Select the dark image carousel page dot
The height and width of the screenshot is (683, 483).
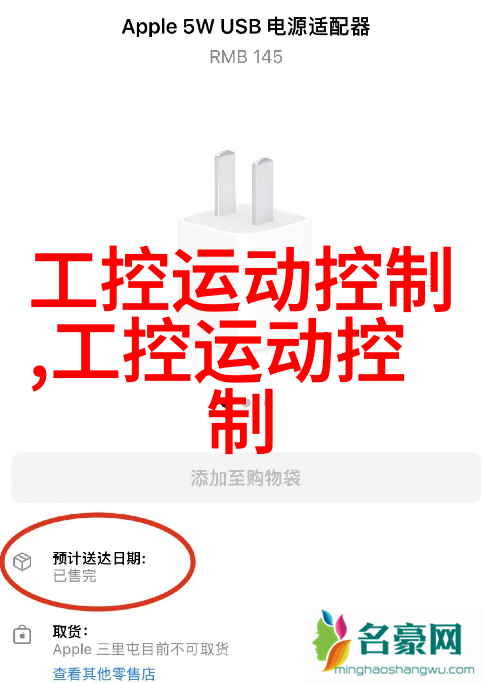(223, 403)
